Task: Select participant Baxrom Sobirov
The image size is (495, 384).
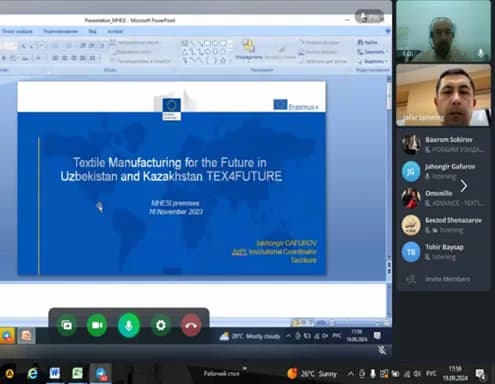Action: 443,144
